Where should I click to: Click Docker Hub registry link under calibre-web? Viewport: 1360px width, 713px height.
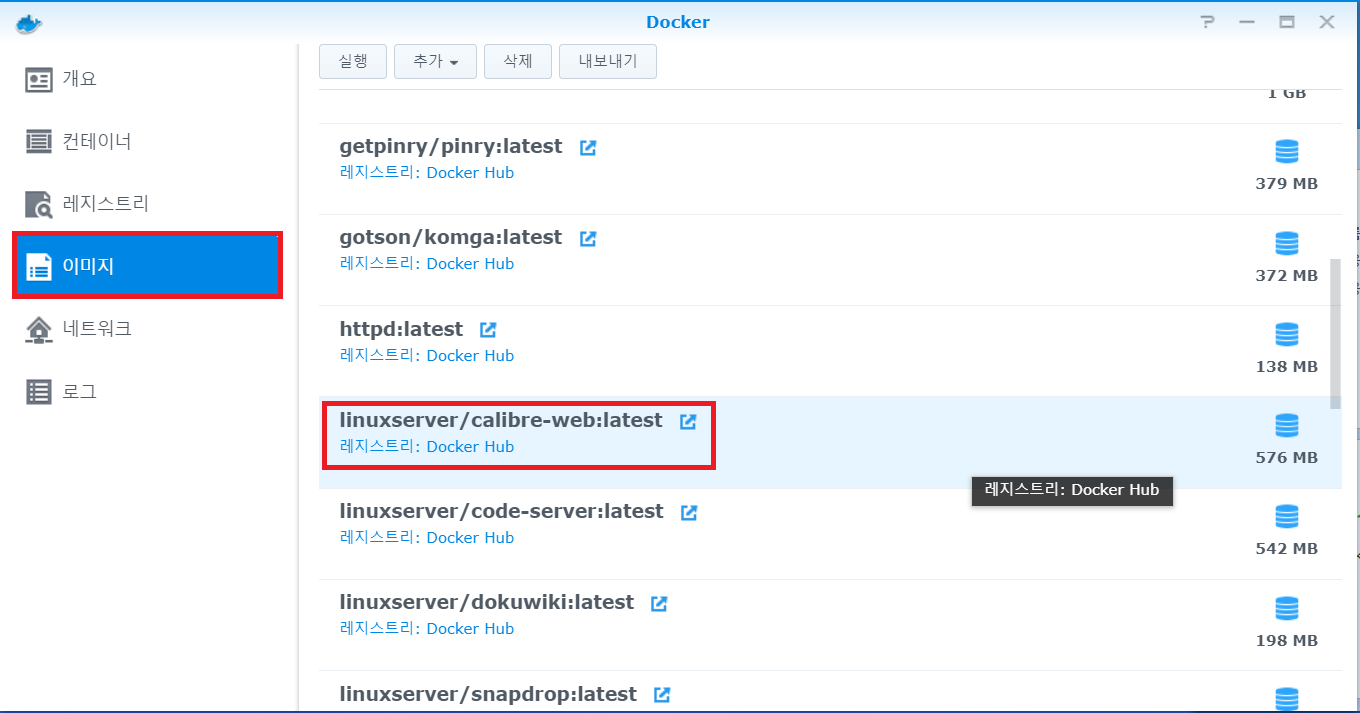[x=470, y=447]
